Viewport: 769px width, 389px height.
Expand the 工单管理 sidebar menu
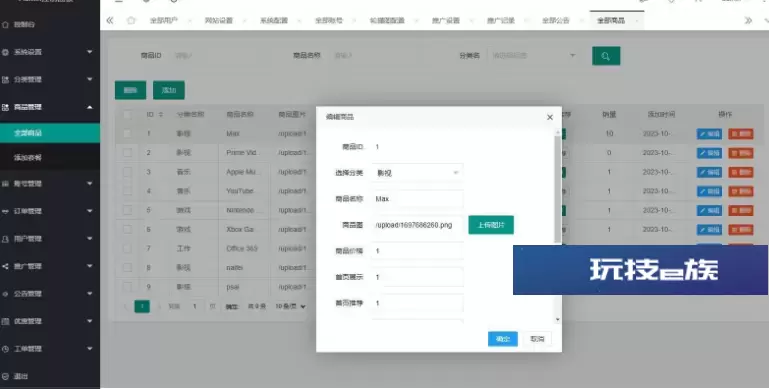[50, 349]
